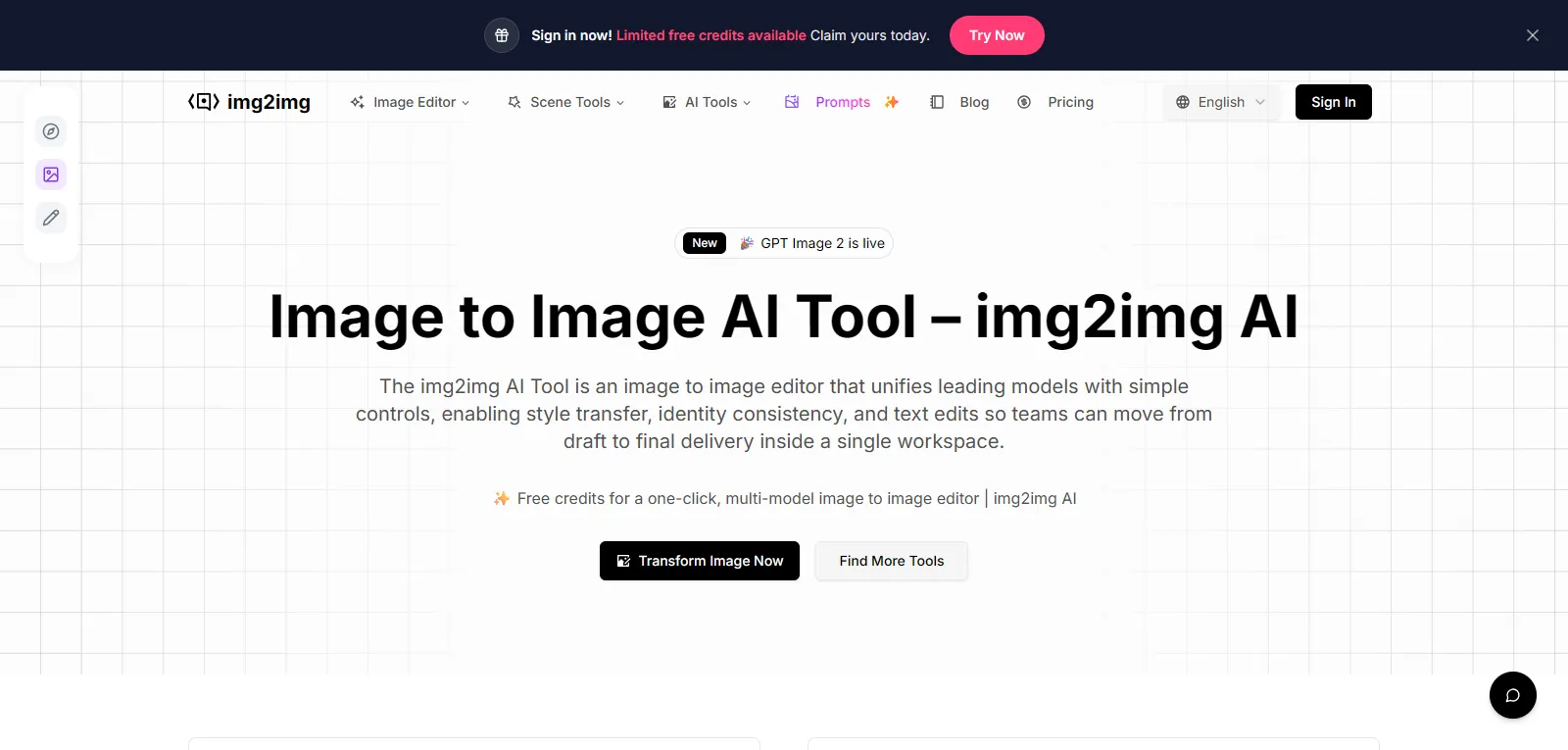Open the AI Tools menu
Viewport: 1568px width, 750px height.
707,102
